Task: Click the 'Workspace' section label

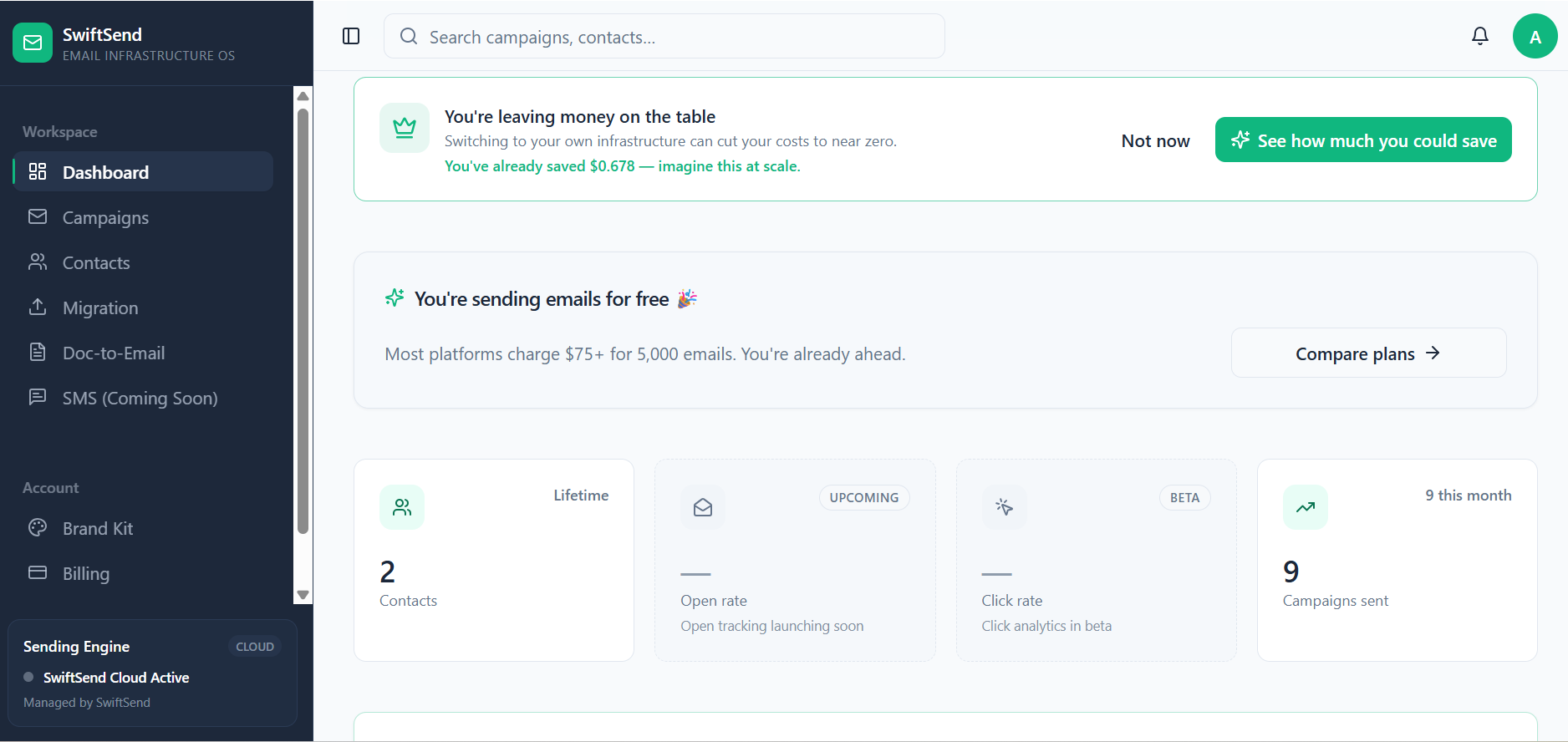Action: tap(60, 131)
